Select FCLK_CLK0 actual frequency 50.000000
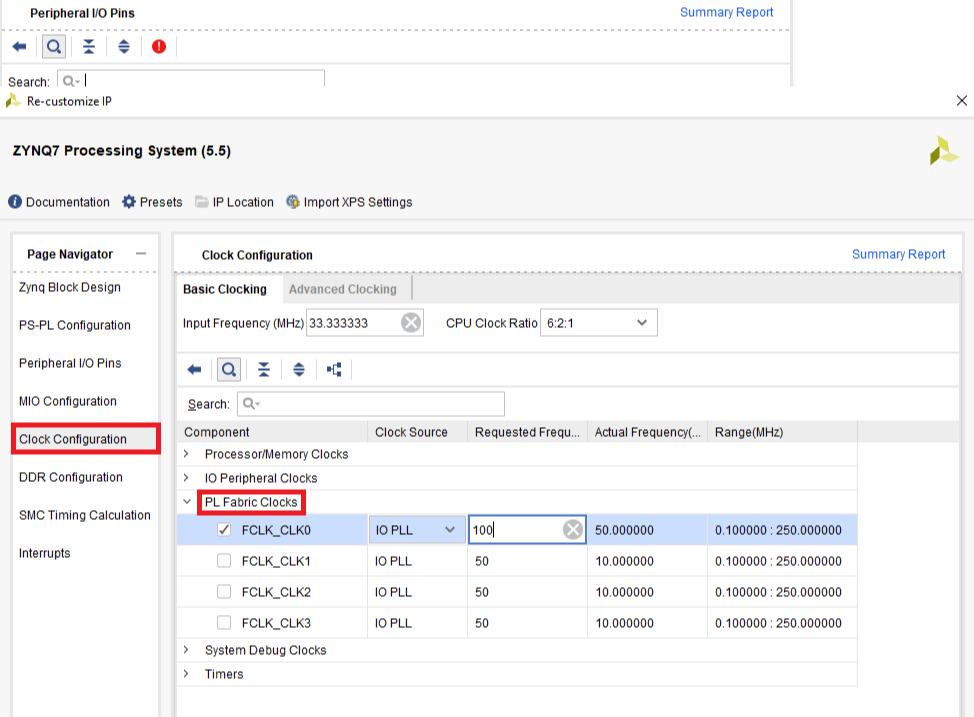The image size is (974, 717). coord(647,530)
